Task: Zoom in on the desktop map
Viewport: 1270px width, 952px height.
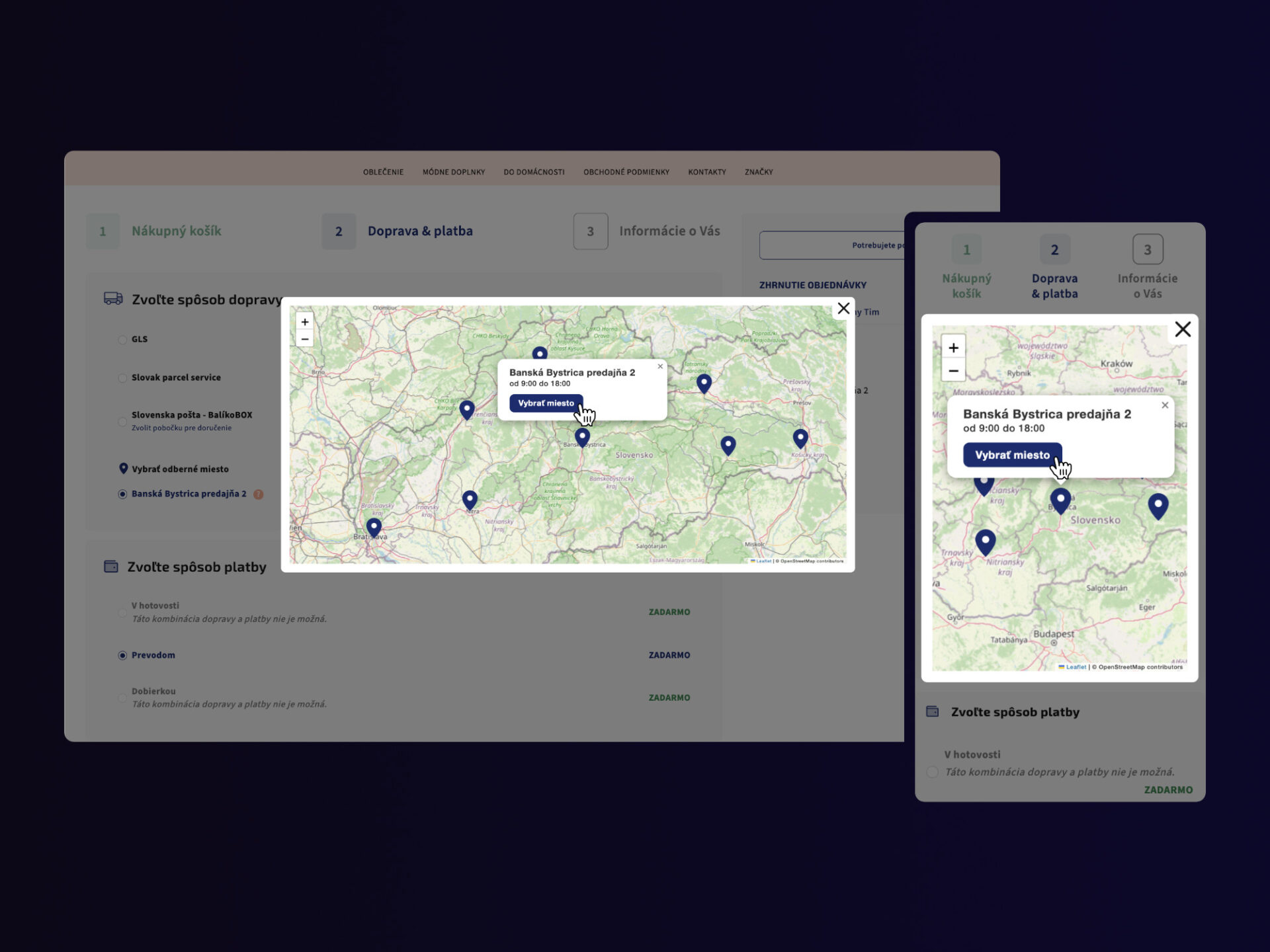Action: coord(305,322)
